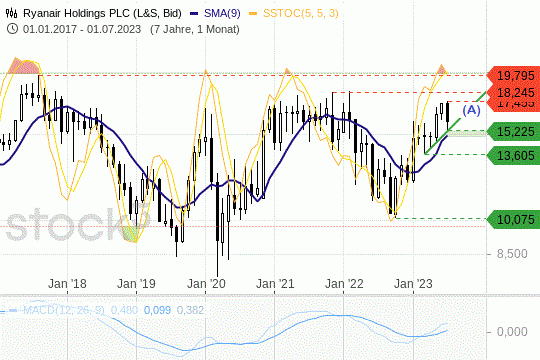Click the green 15,225 price level tag
The image size is (540, 360).
coord(513,131)
